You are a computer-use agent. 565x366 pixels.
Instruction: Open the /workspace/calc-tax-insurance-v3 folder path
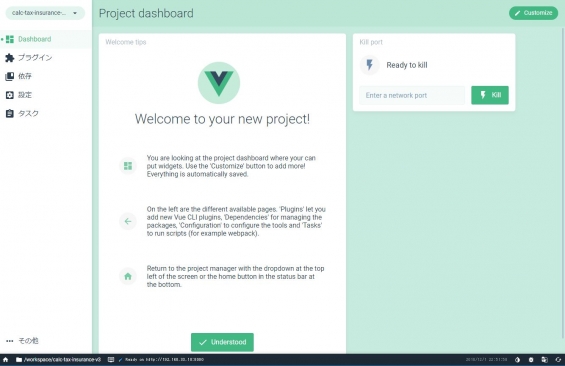[x=58, y=360]
